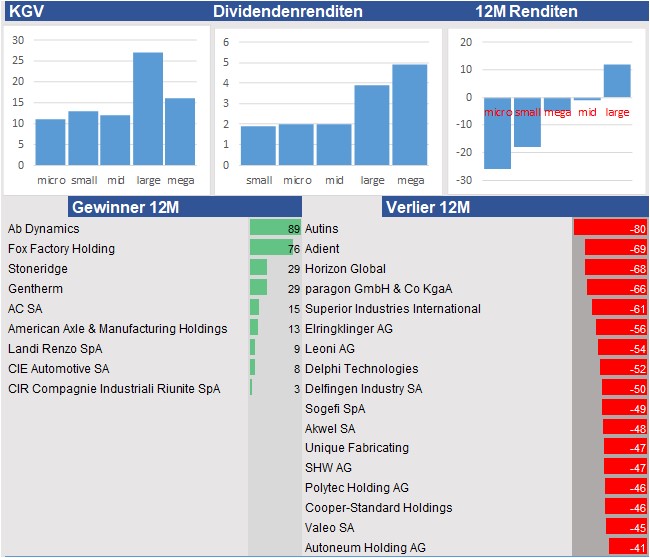This screenshot has height=558, width=650.
Task: Select the Akwel SA row
Action: click(476, 428)
